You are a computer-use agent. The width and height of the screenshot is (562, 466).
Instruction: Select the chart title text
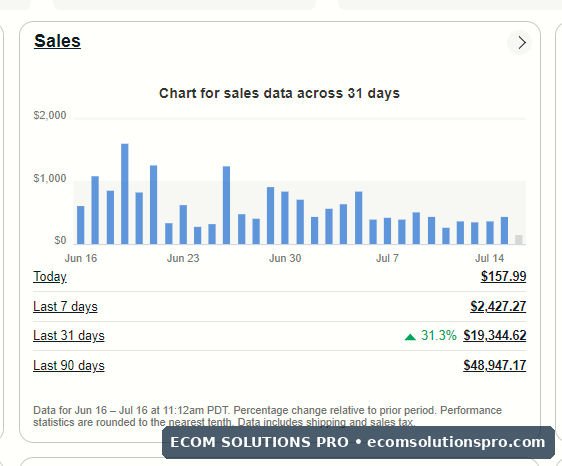[279, 93]
